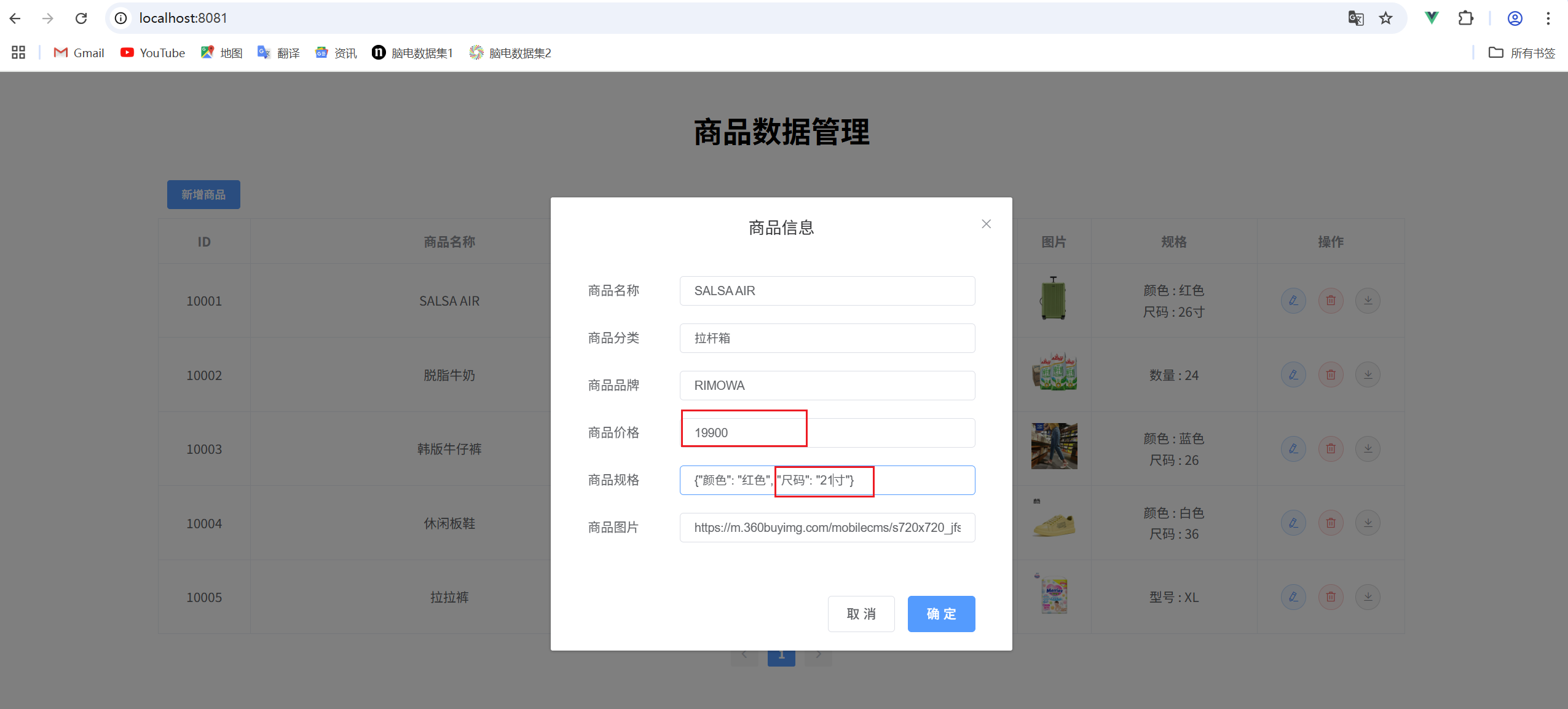This screenshot has width=1568, height=709.
Task: Click into the 商品图片 URL field
Action: (x=827, y=528)
